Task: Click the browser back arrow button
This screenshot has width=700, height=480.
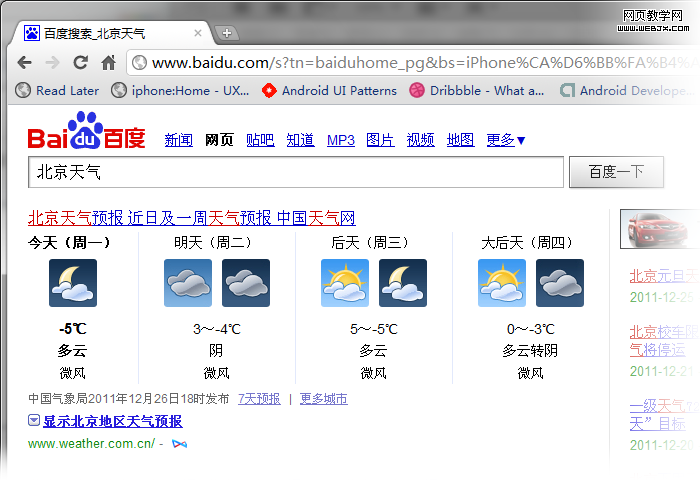Action: pyautogui.click(x=25, y=63)
